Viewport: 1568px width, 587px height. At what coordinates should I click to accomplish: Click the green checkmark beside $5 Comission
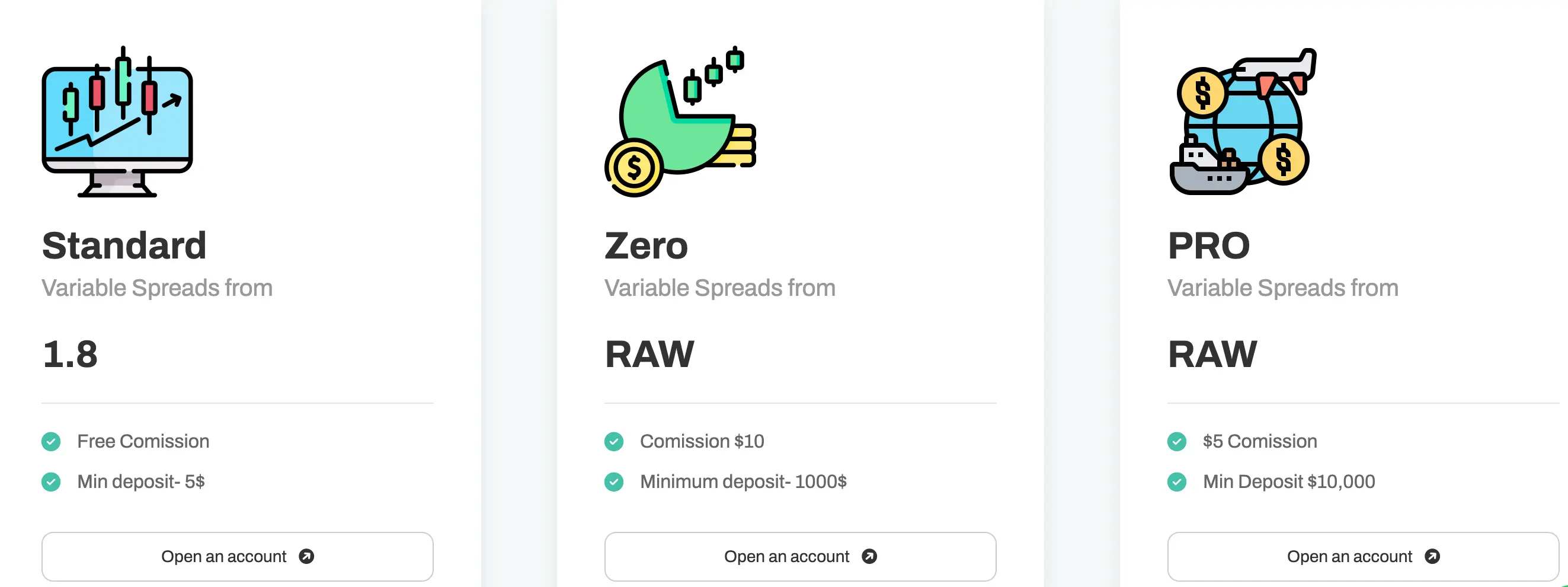(x=1177, y=442)
